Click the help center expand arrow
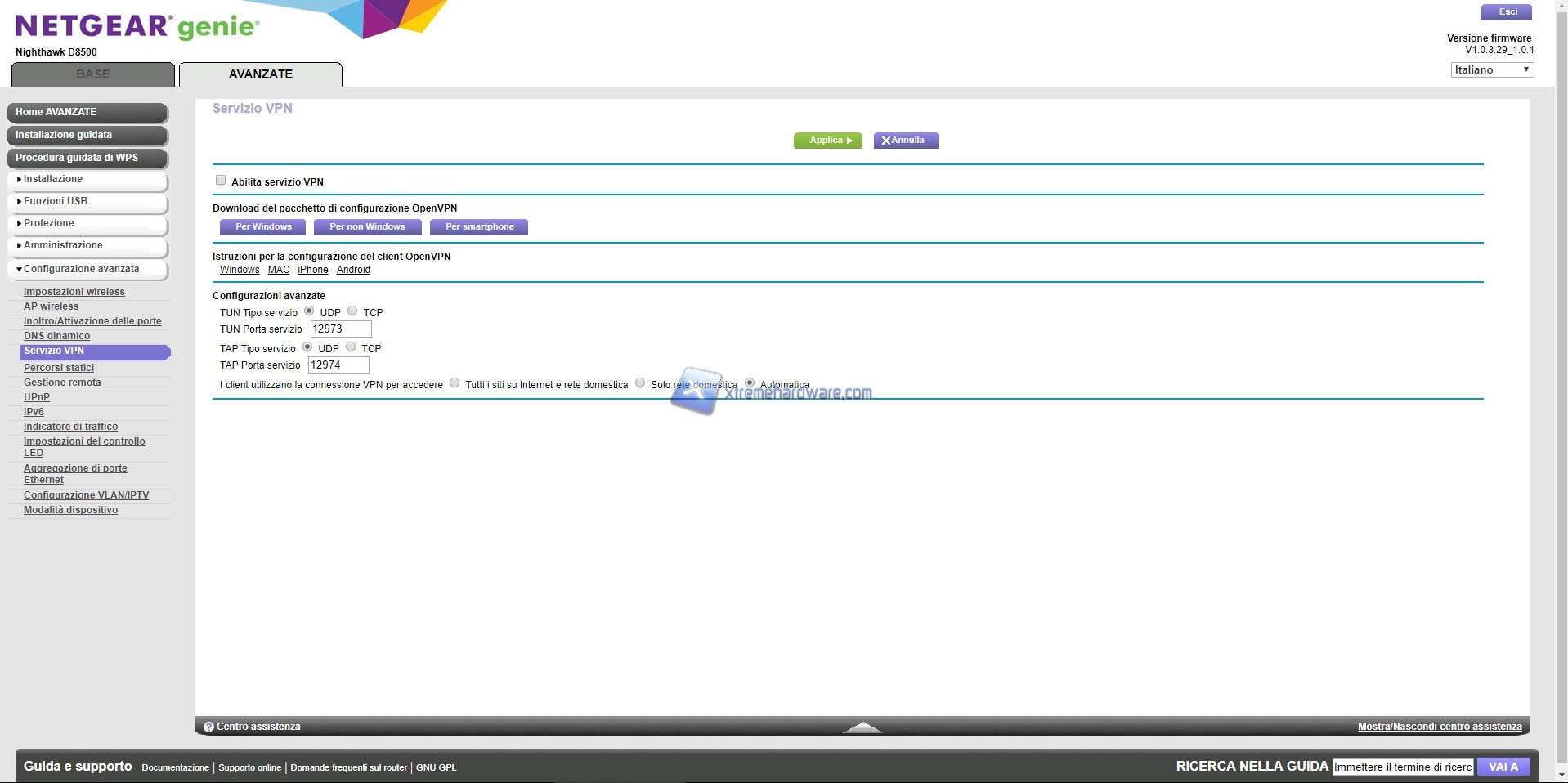The width and height of the screenshot is (1568, 783). click(x=862, y=727)
